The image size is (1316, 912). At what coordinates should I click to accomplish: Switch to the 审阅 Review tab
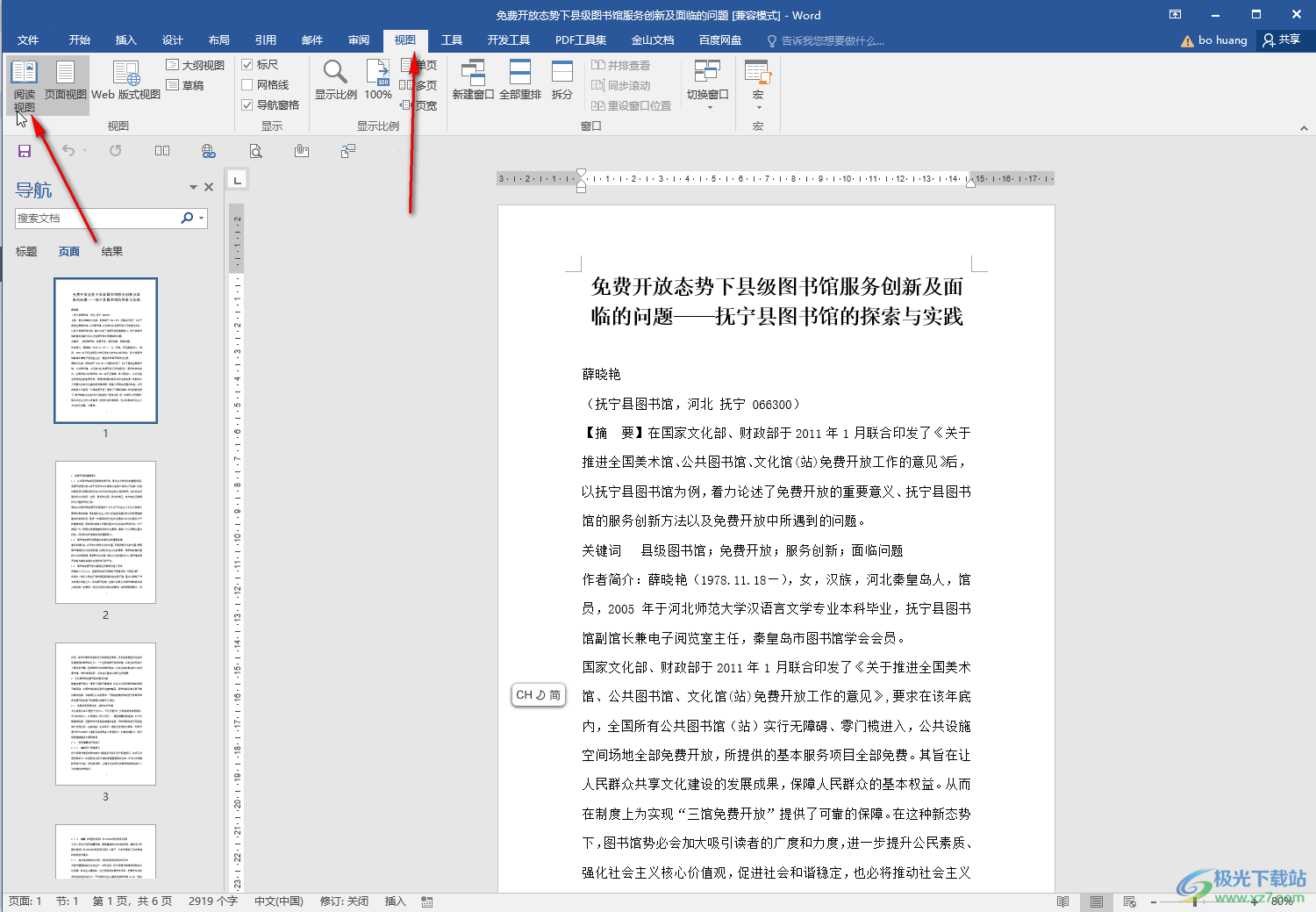pos(359,40)
